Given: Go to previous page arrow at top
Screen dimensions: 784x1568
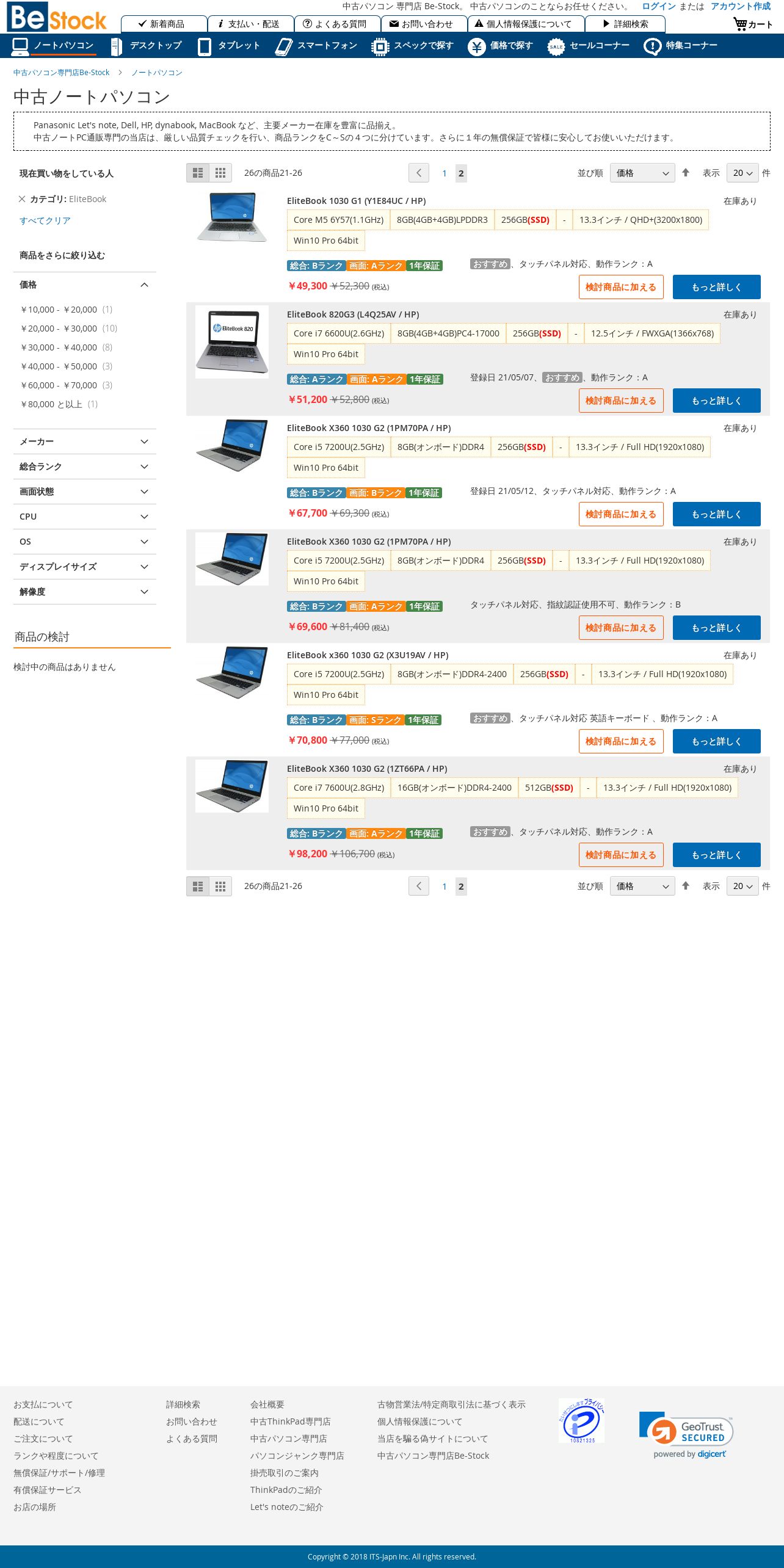Looking at the screenshot, I should (419, 173).
